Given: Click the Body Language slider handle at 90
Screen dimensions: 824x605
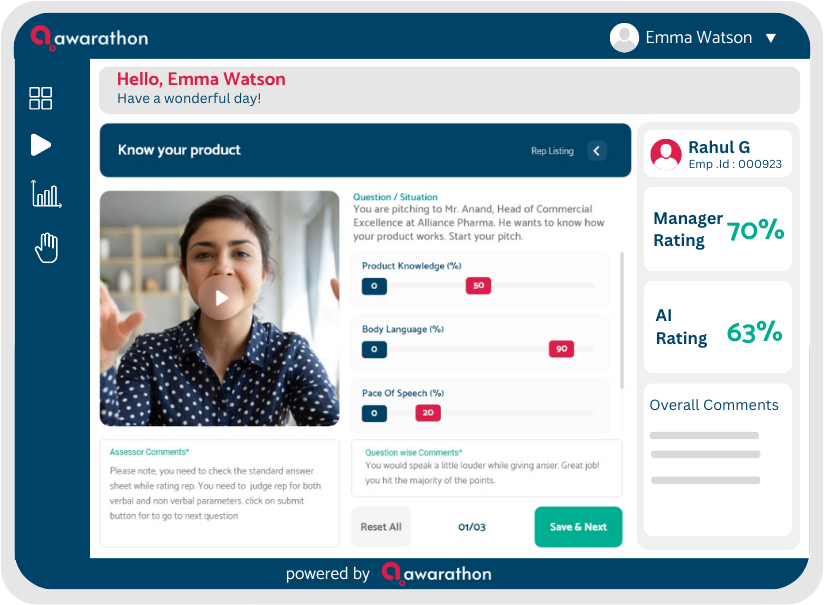Looking at the screenshot, I should (x=561, y=348).
